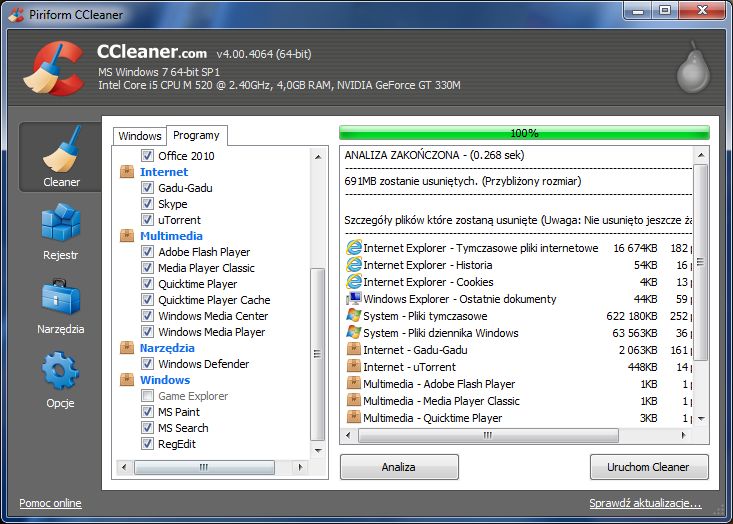This screenshot has width=733, height=524.
Task: Click IE icon for Cookies row
Action: pyautogui.click(x=354, y=282)
